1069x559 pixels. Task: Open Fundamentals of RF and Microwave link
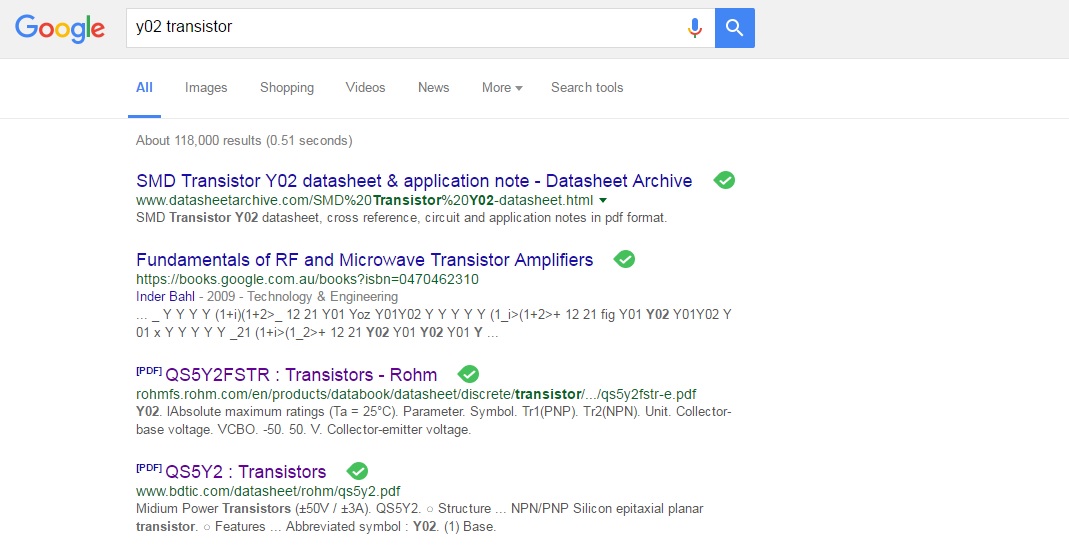coord(365,260)
